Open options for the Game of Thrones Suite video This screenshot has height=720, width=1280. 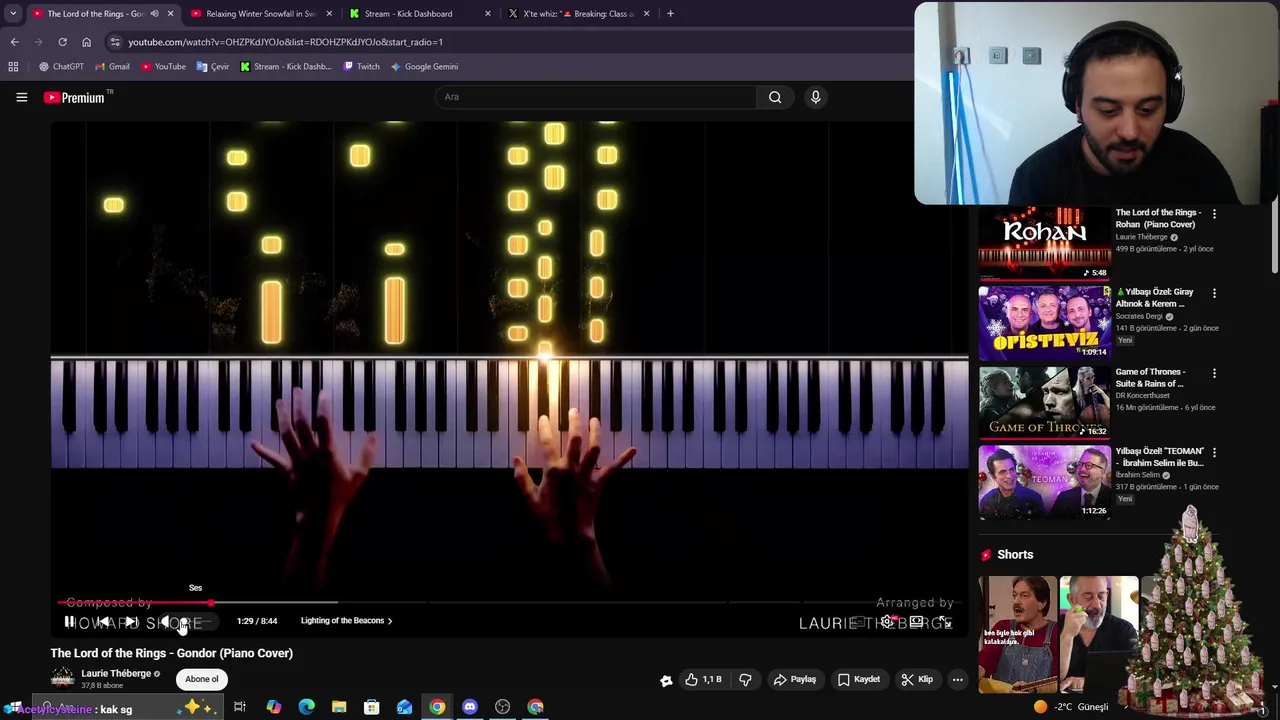[x=1214, y=373]
